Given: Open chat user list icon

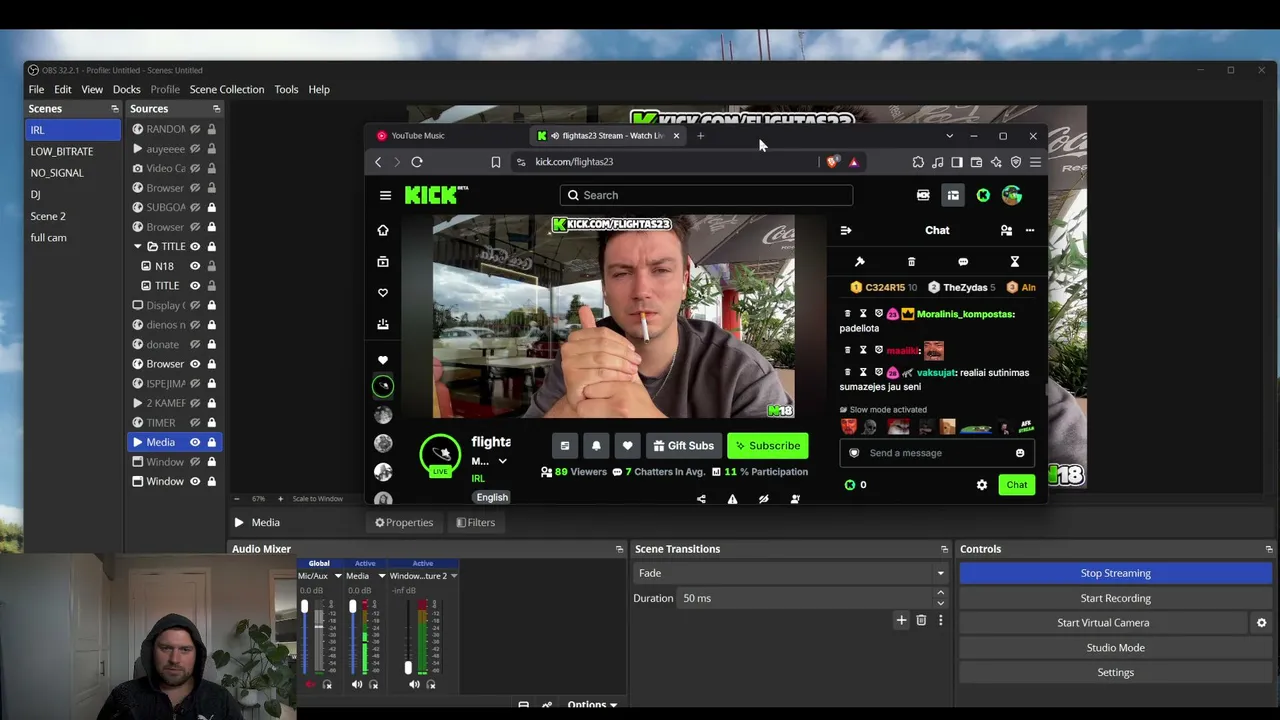Looking at the screenshot, I should pos(1006,231).
